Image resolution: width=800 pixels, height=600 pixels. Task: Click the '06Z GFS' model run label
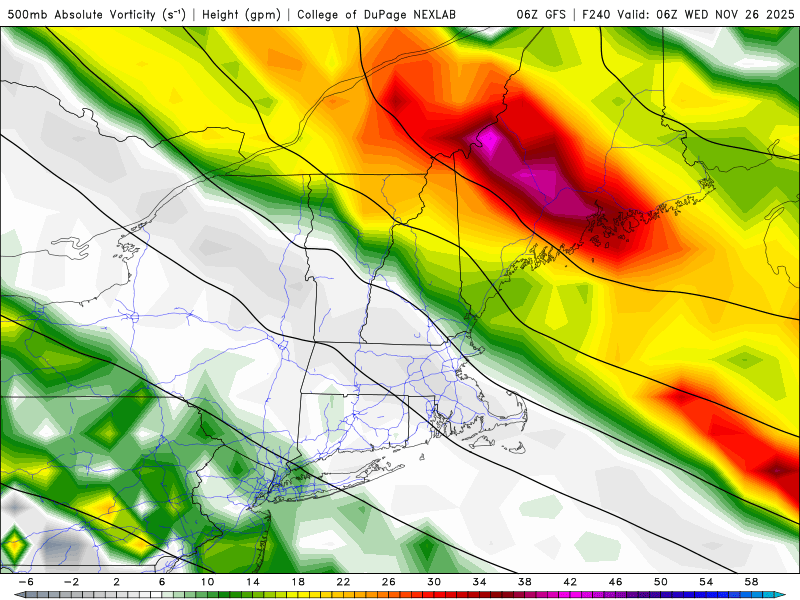pos(541,15)
